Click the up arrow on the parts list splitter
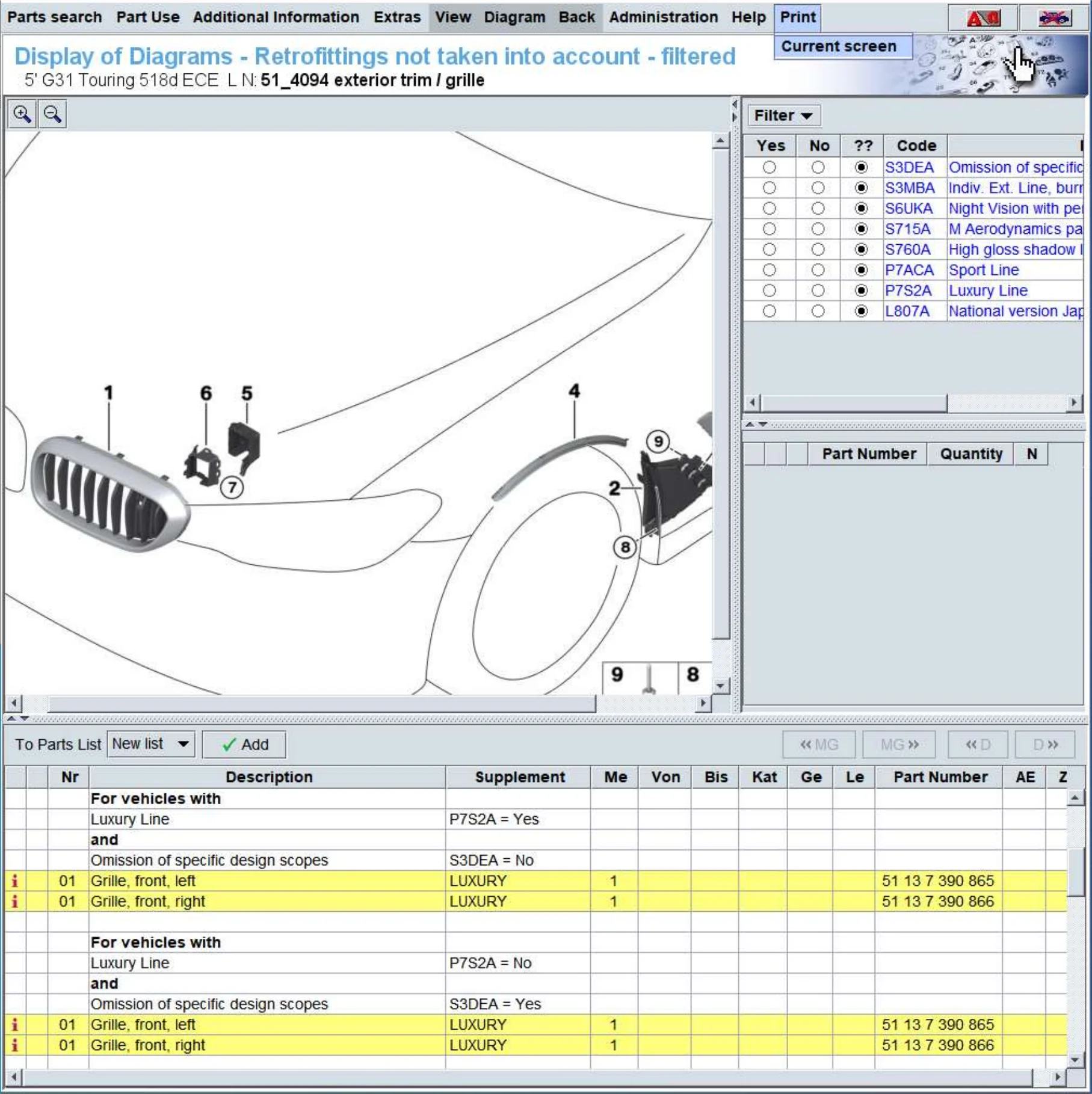 (x=11, y=719)
